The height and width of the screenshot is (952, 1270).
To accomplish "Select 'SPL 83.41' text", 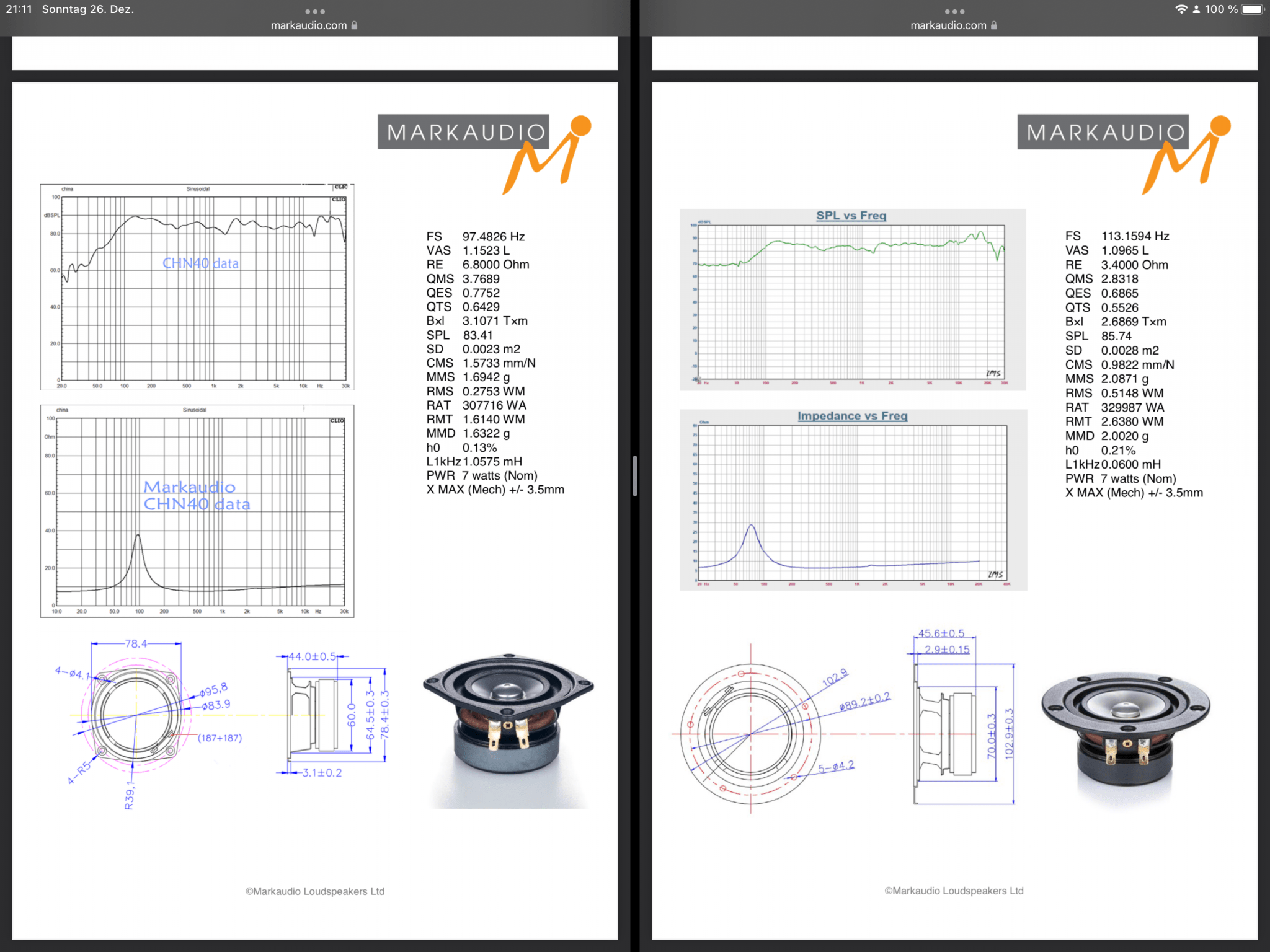I will [x=460, y=335].
